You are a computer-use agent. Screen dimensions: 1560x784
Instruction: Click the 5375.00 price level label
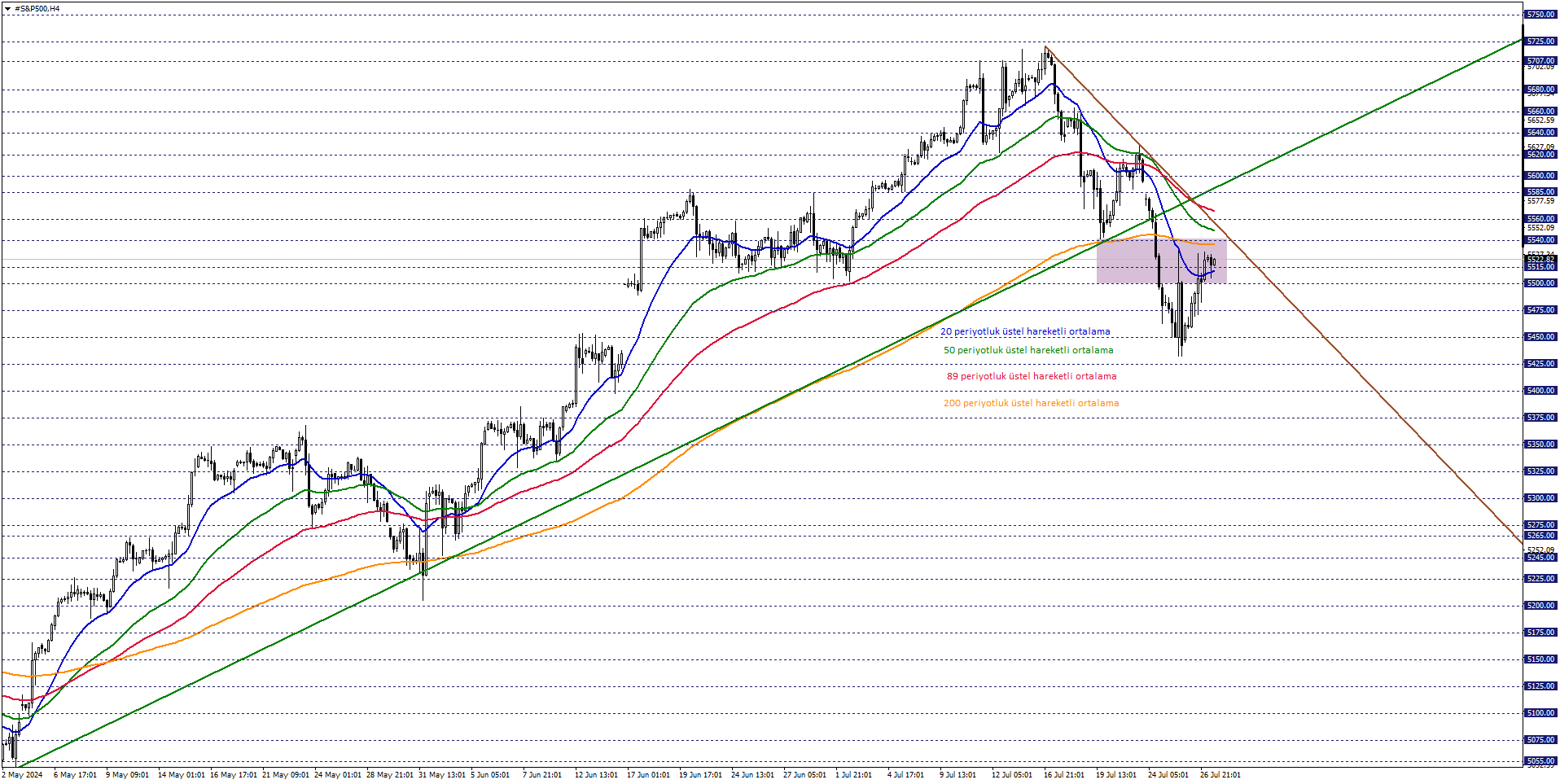[1540, 418]
